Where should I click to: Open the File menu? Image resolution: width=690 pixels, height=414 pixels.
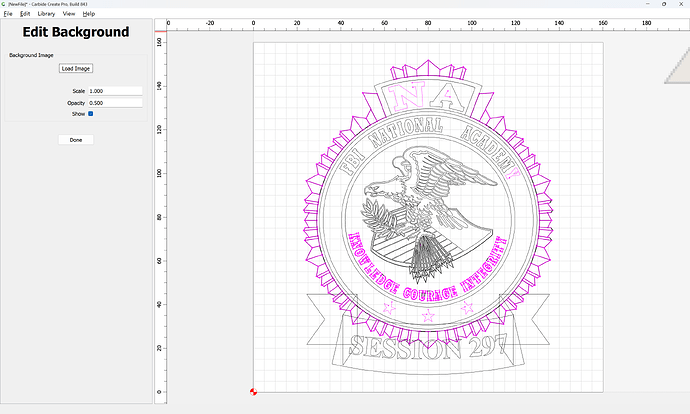tap(8, 14)
